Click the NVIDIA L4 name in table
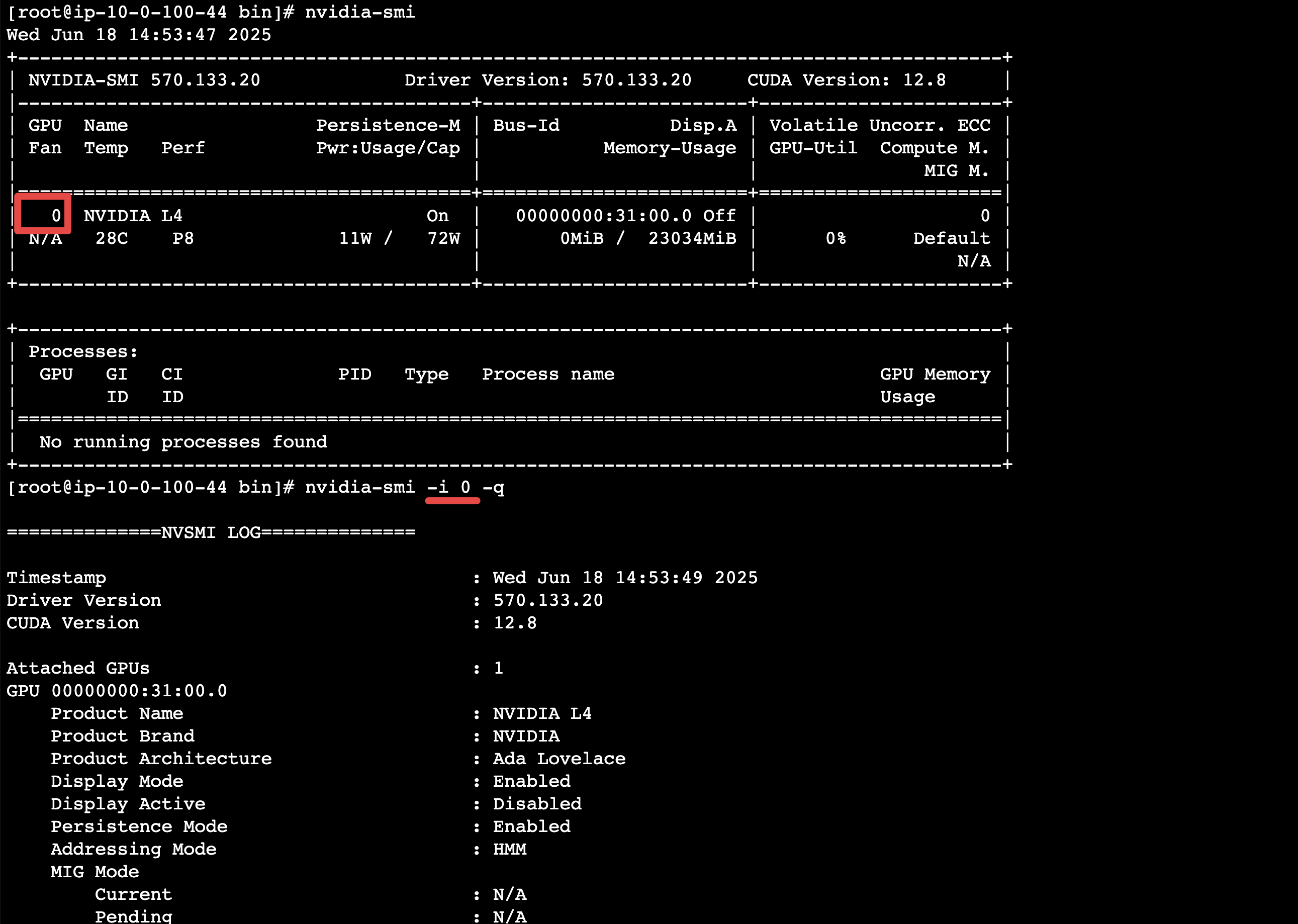Screen dimensions: 1298x924 (133, 216)
